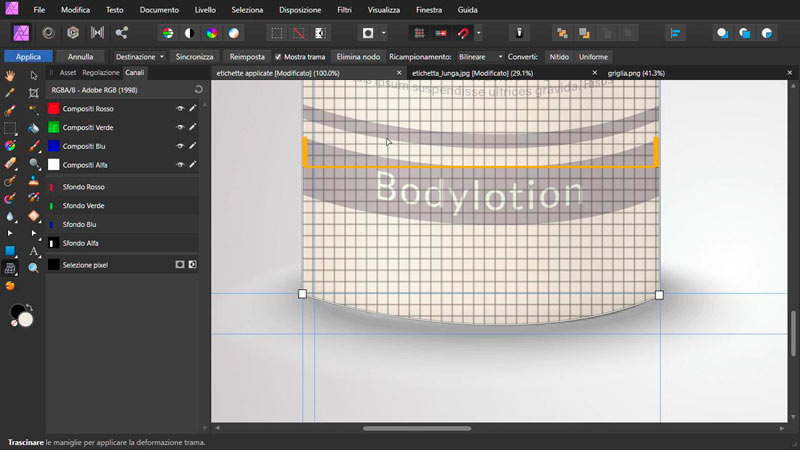This screenshot has width=800, height=450.
Task: Switch to griglia.png document tab
Action: [636, 73]
